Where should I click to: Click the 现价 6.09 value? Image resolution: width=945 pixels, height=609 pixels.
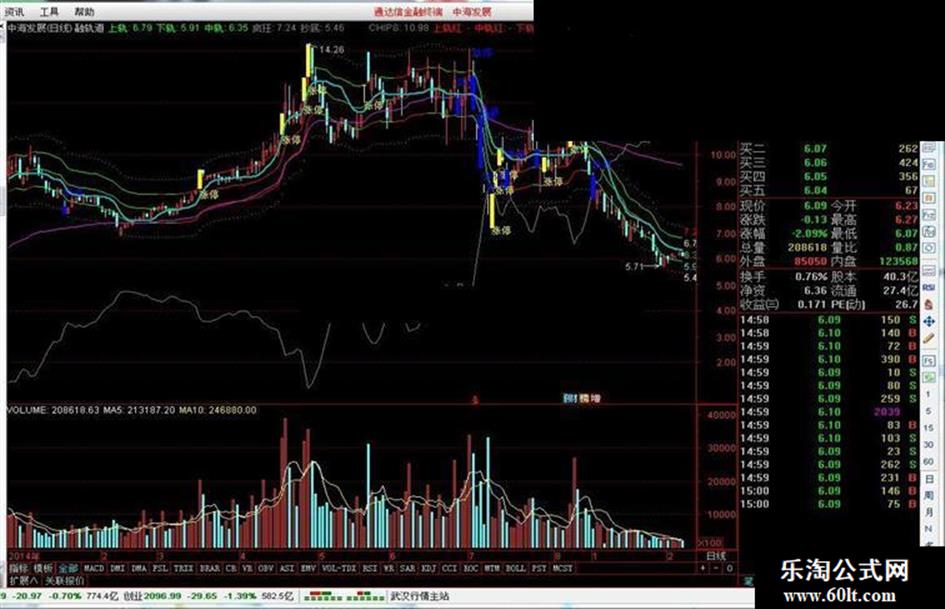click(815, 206)
